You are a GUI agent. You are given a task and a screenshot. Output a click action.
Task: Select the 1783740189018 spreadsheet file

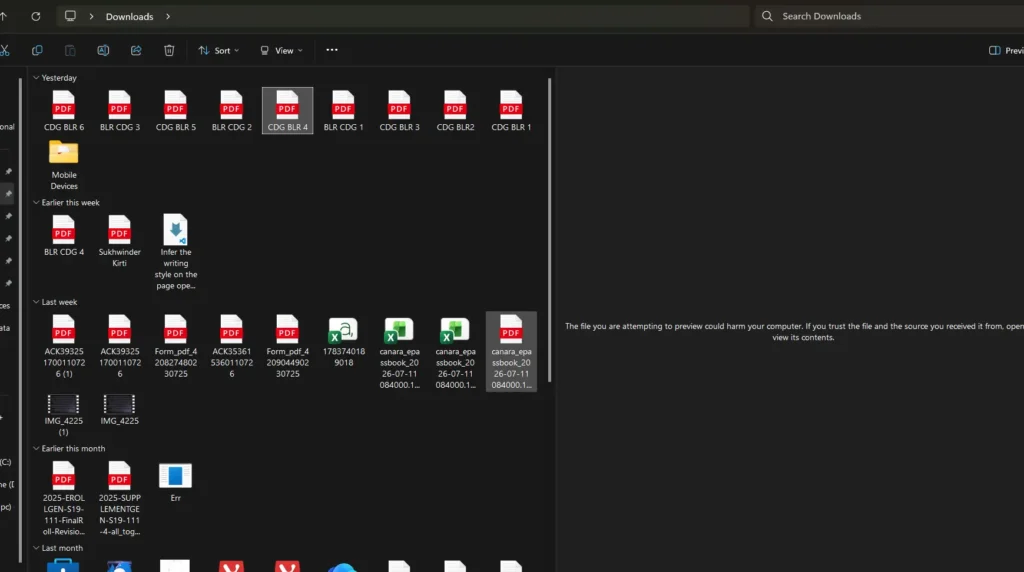(344, 341)
